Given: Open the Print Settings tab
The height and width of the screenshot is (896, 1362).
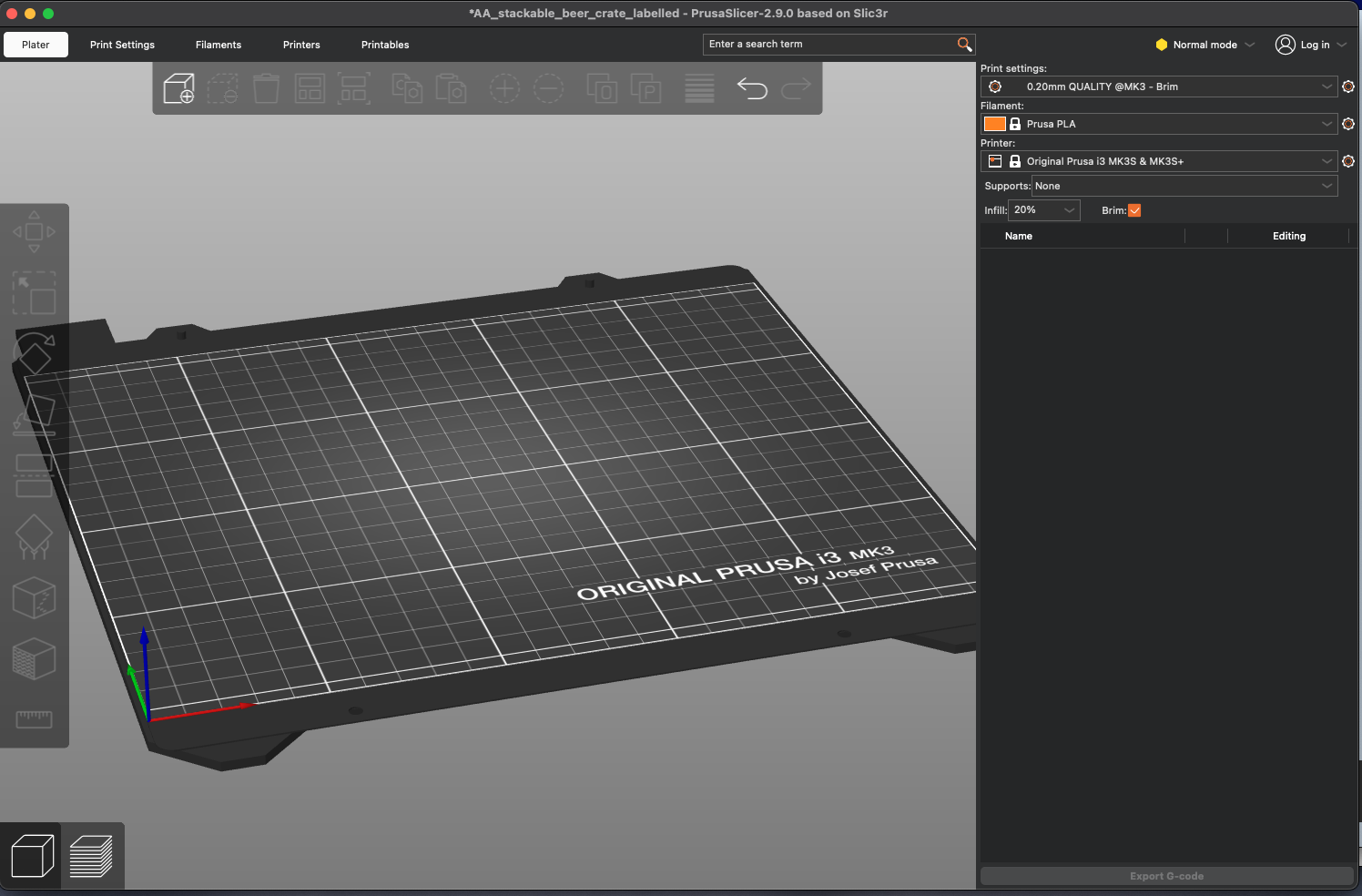Looking at the screenshot, I should (122, 45).
